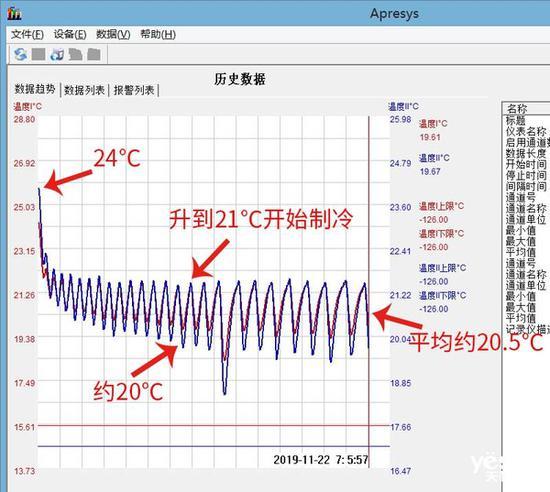Click left axis value 13.73
The height and width of the screenshot is (492, 550).
pyautogui.click(x=24, y=471)
